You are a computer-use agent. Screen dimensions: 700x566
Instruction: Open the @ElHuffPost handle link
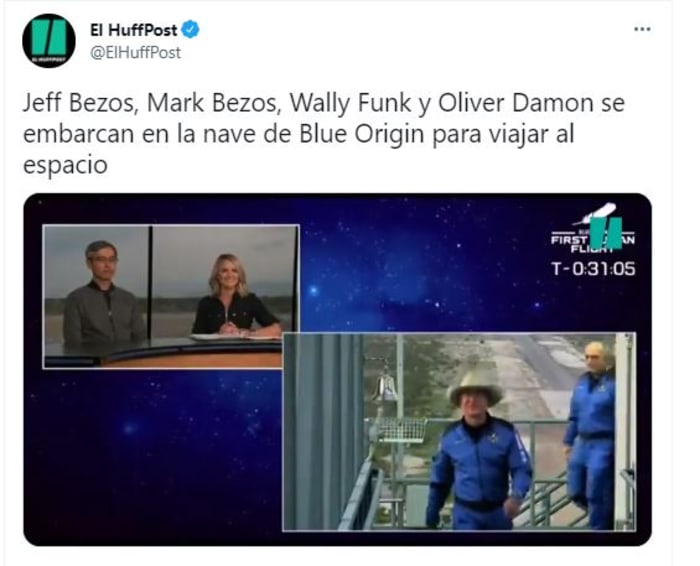click(135, 53)
